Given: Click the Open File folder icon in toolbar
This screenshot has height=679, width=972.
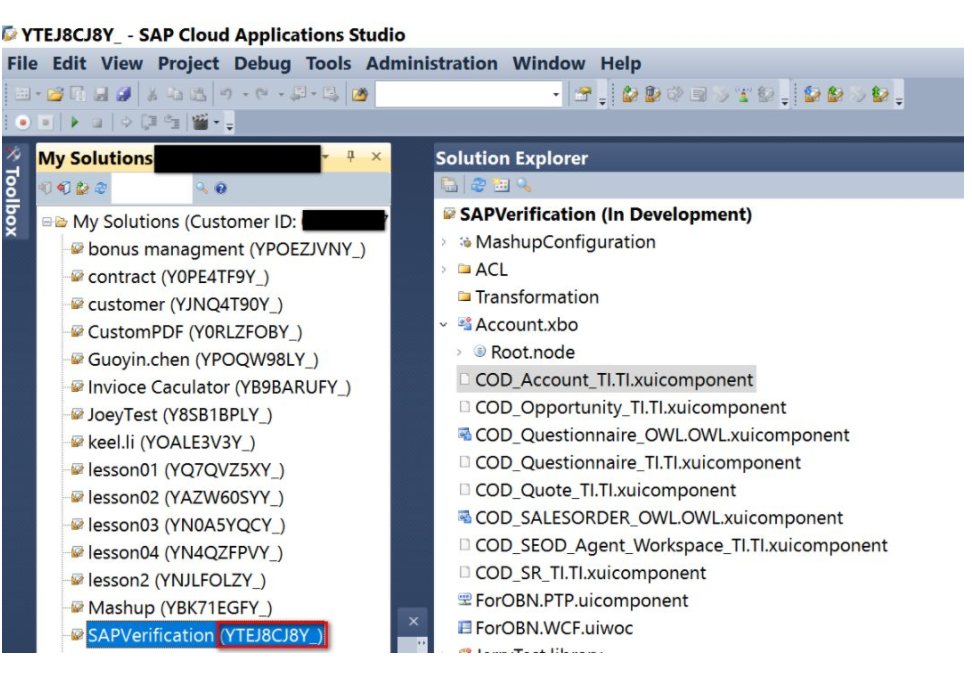Looking at the screenshot, I should [x=55, y=94].
